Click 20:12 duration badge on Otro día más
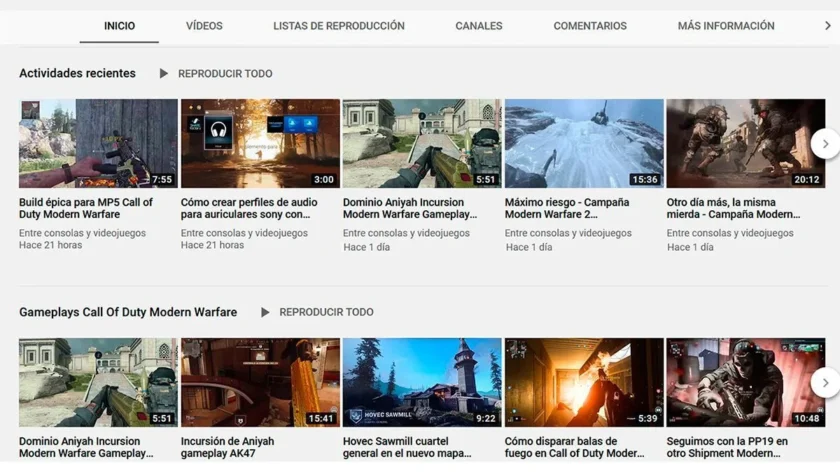 point(806,179)
